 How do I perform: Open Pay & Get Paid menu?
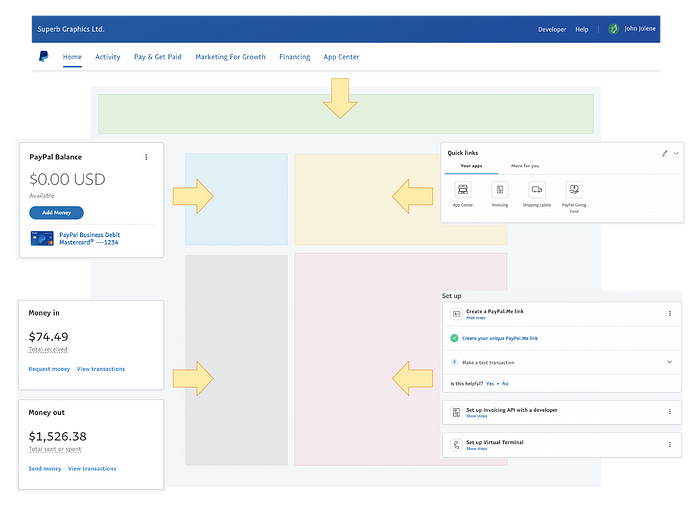(158, 57)
